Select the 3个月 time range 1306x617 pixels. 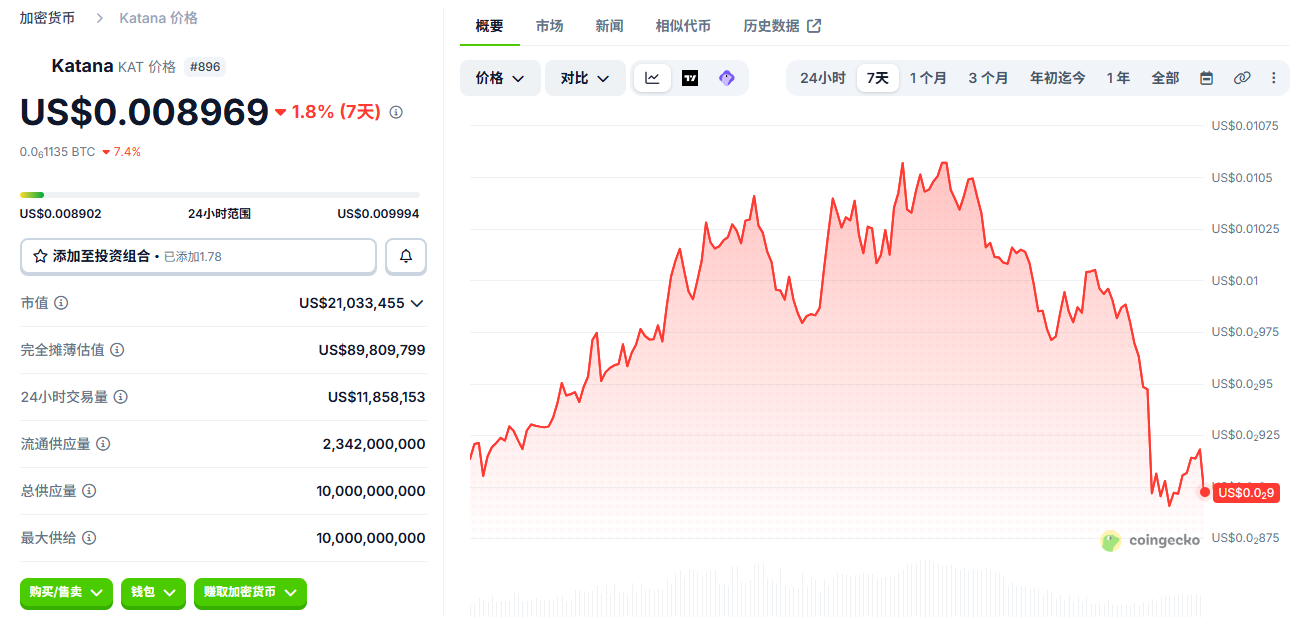click(988, 78)
